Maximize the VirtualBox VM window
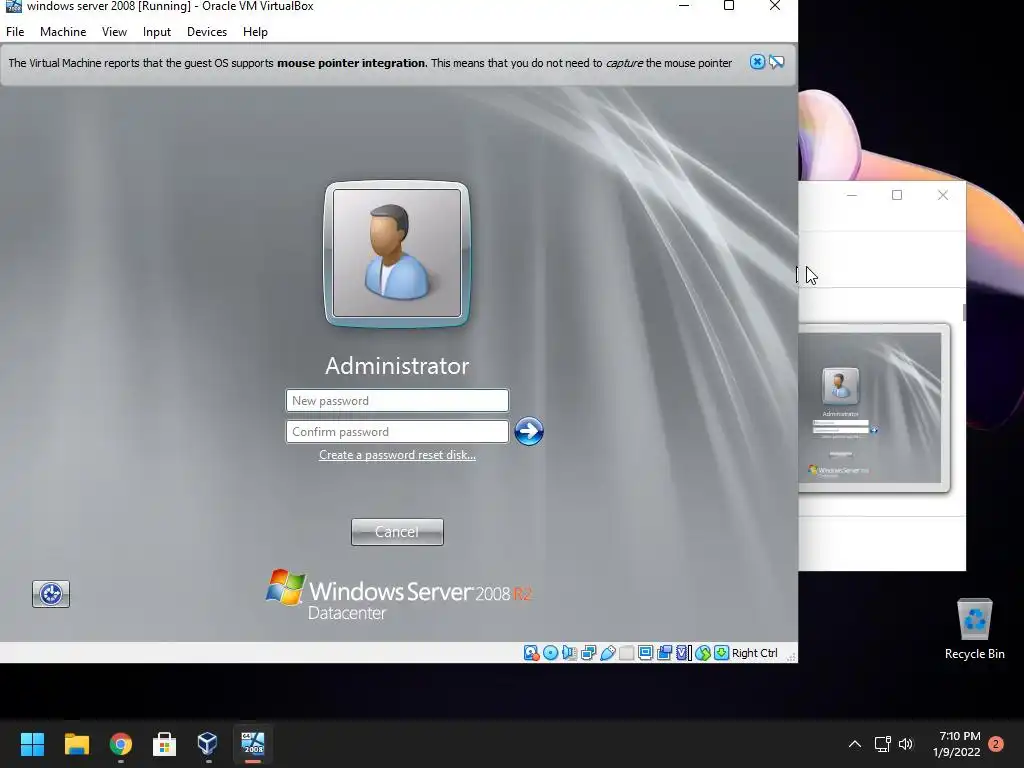The height and width of the screenshot is (768, 1024). pos(729,6)
